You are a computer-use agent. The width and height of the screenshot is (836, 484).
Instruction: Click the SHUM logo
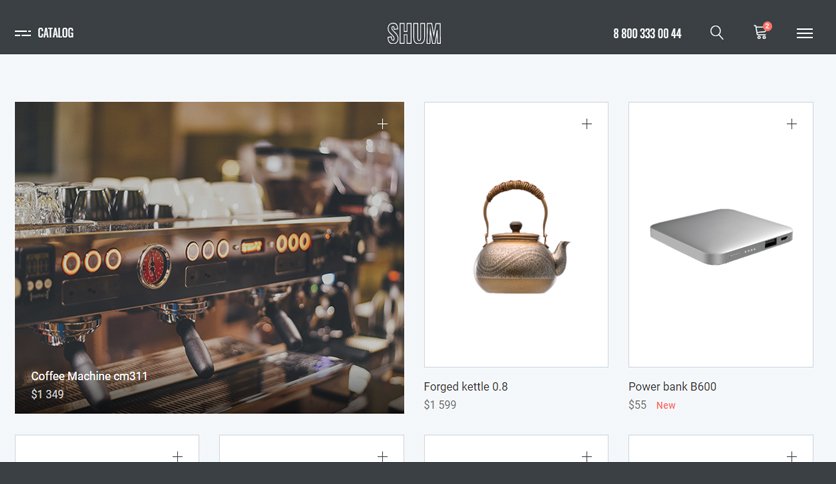tap(414, 34)
